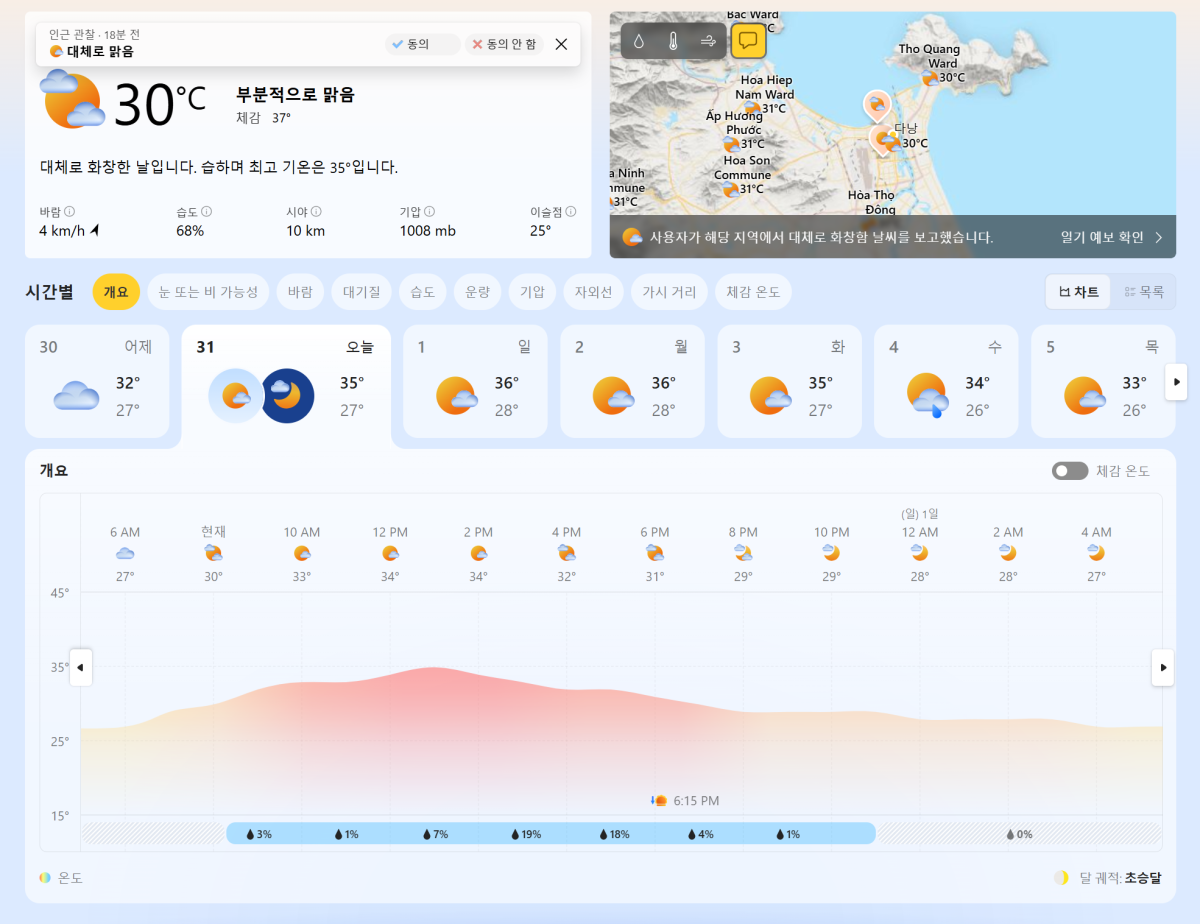Select the precipitation droplet map layer icon

pos(639,41)
